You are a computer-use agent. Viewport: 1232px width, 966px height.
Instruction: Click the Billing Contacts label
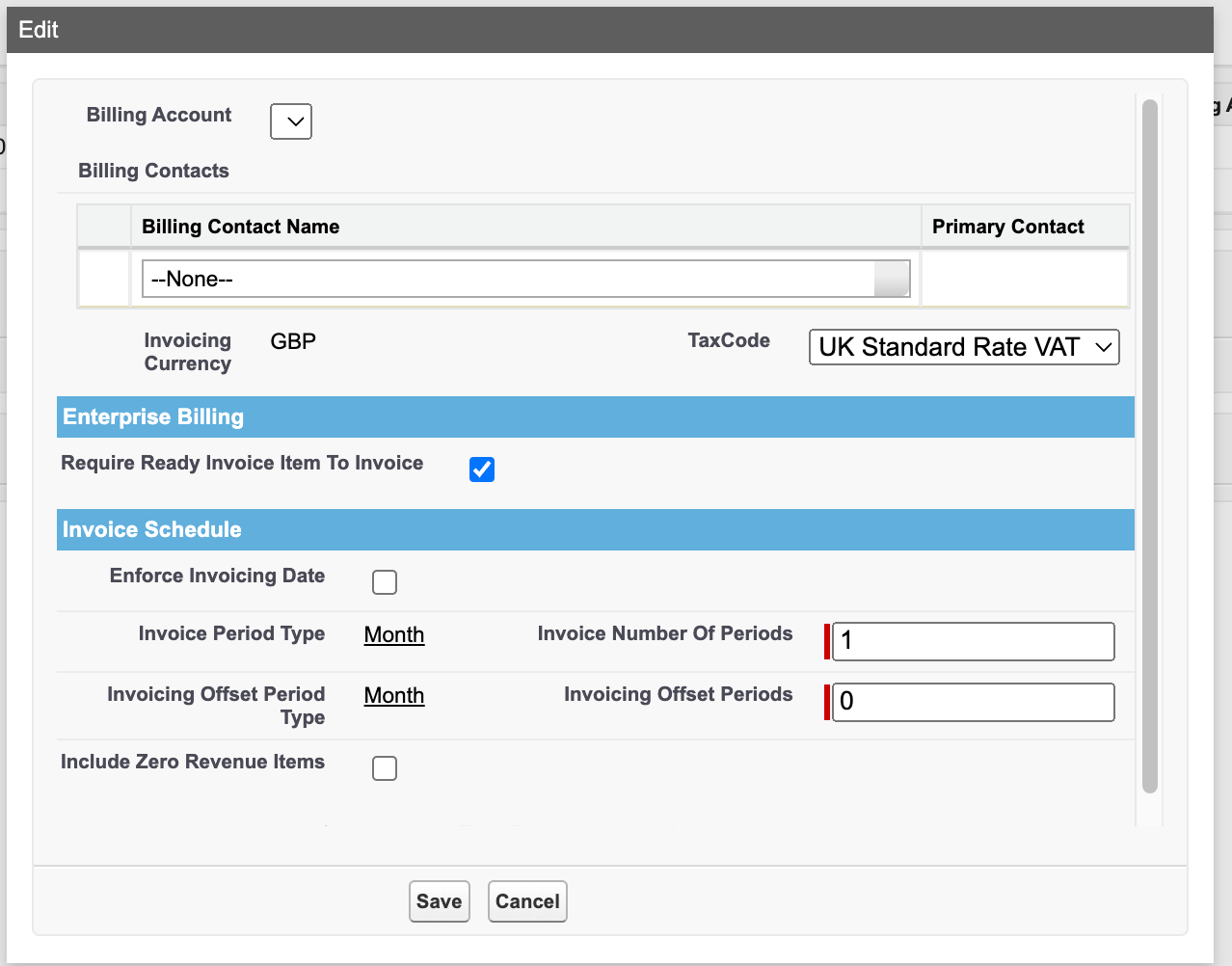click(154, 171)
